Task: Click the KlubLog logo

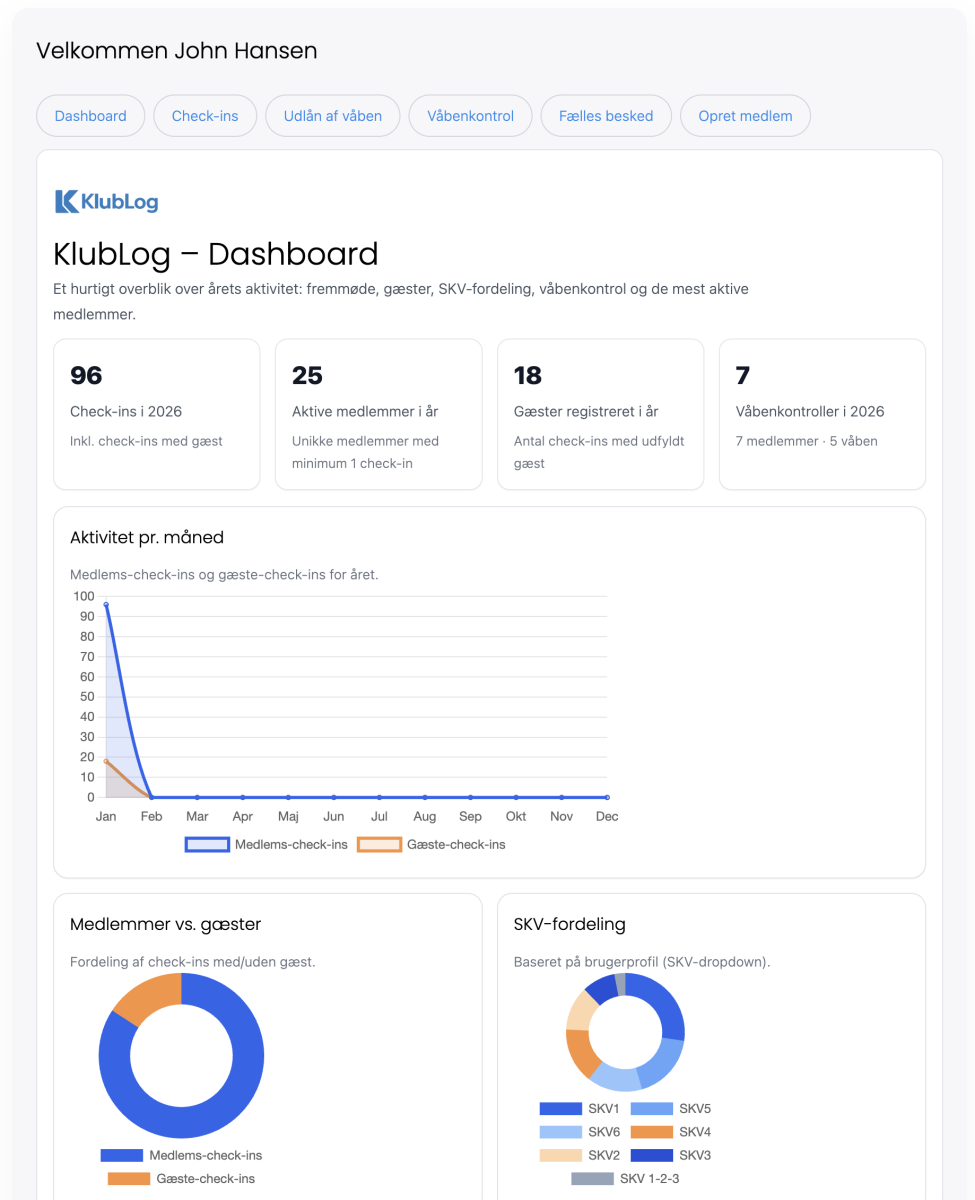Action: point(106,202)
